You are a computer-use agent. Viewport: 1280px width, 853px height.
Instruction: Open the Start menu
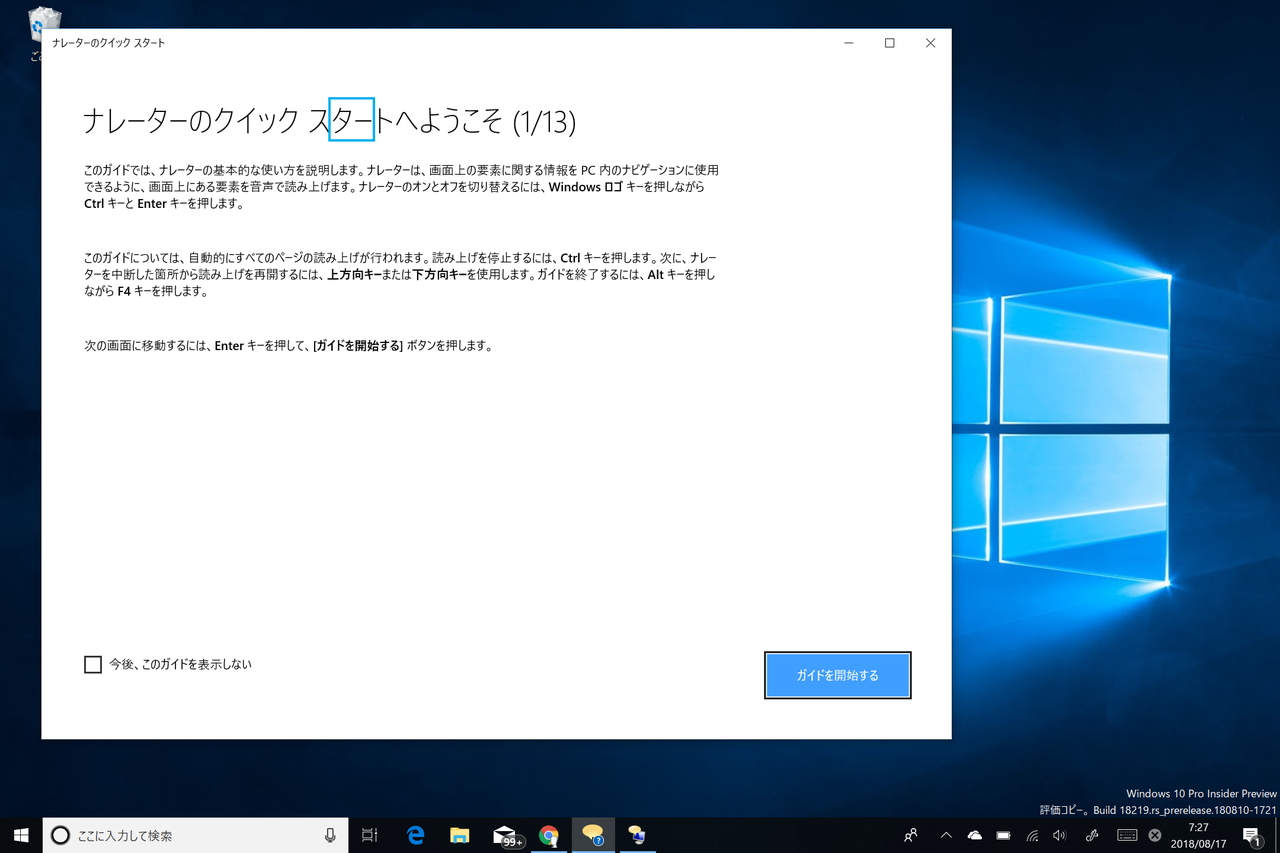click(20, 835)
